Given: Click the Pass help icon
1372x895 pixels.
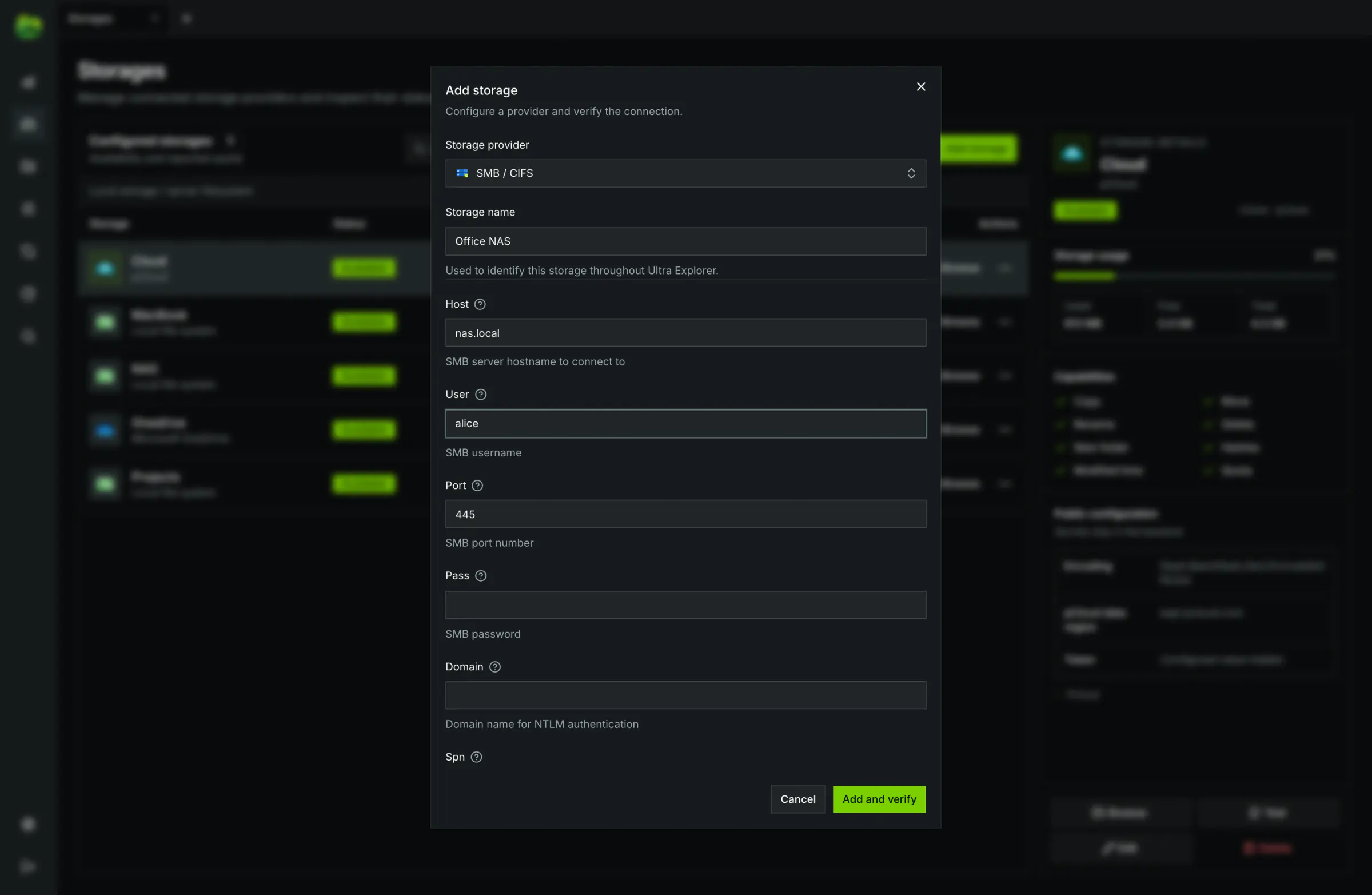Looking at the screenshot, I should 481,575.
